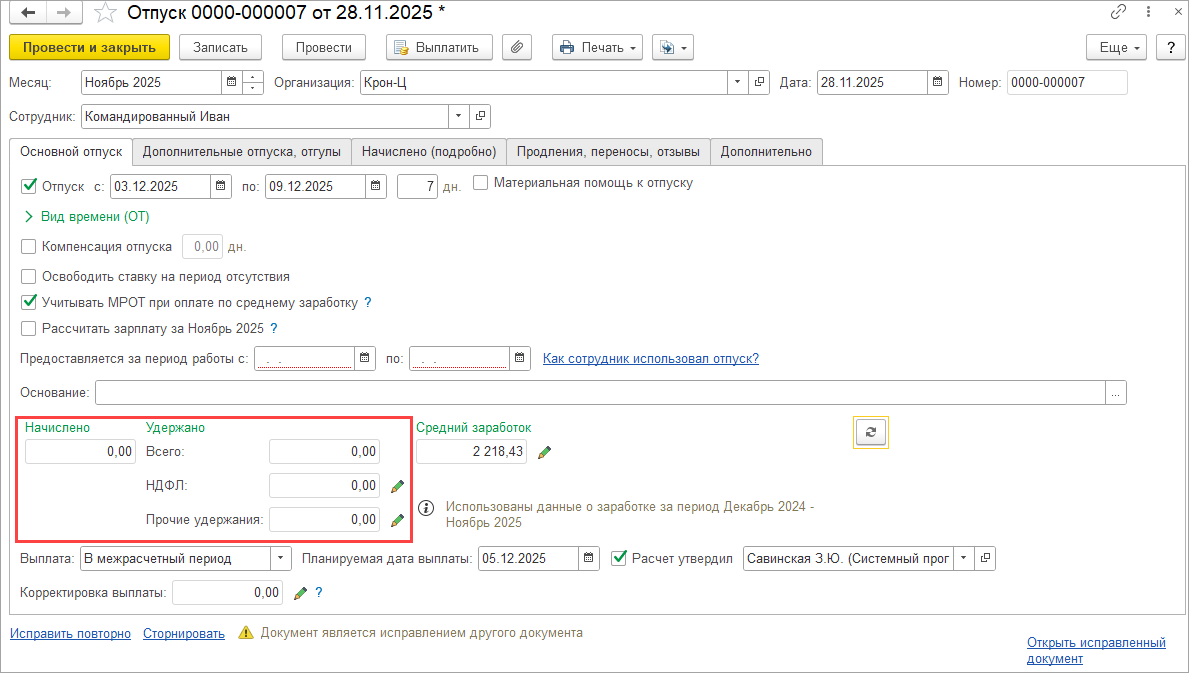1189x673 pixels.
Task: Open the Печать dropdown menu
Action: coord(598,47)
